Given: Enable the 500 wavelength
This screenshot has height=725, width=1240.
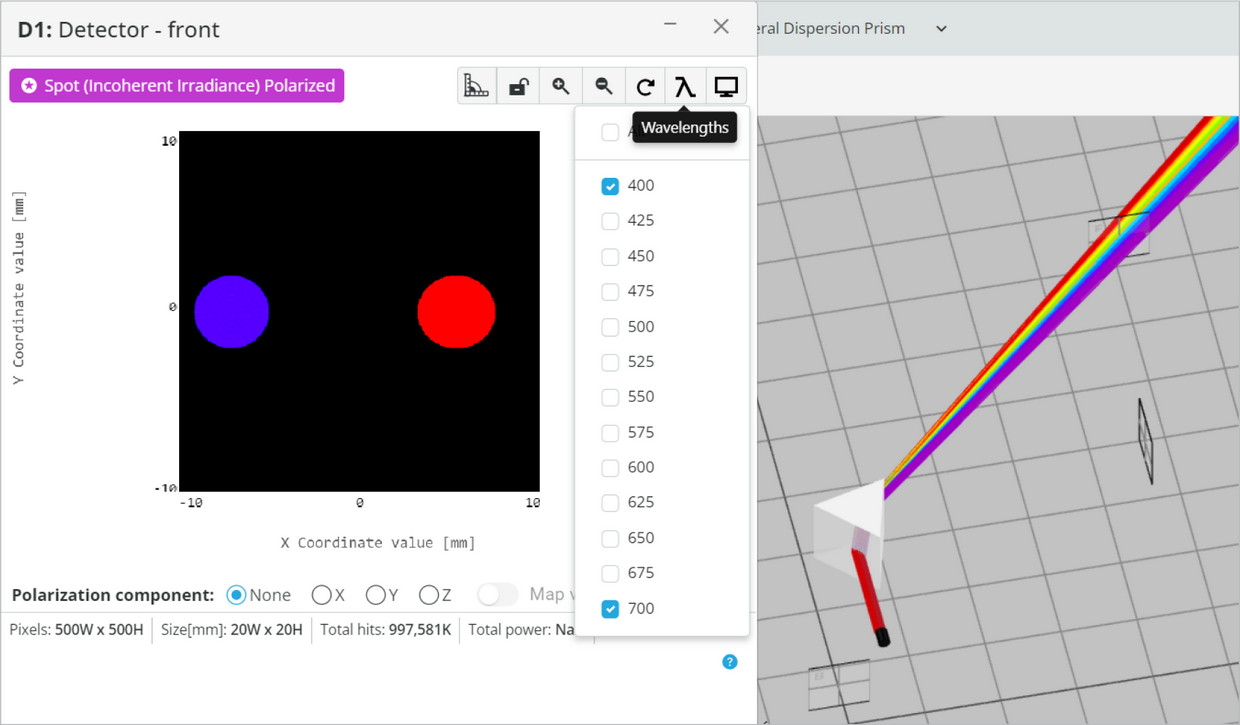Looking at the screenshot, I should [610, 327].
